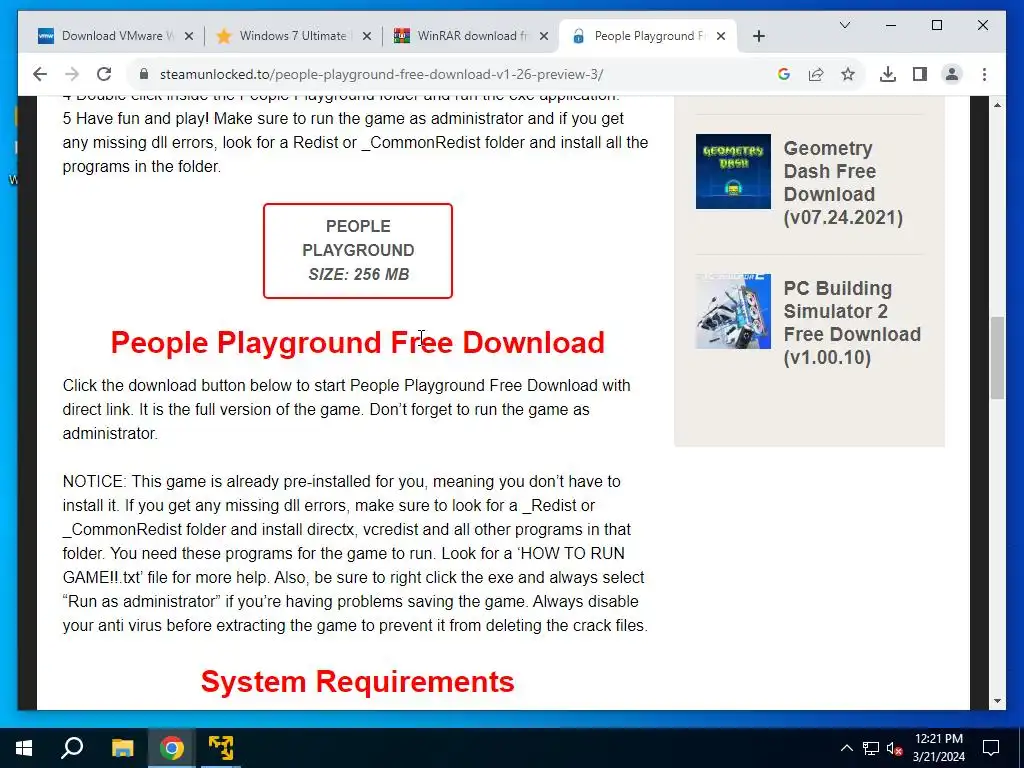The height and width of the screenshot is (768, 1024).
Task: Open the PC Building Simulator 2 link
Action: (852, 323)
